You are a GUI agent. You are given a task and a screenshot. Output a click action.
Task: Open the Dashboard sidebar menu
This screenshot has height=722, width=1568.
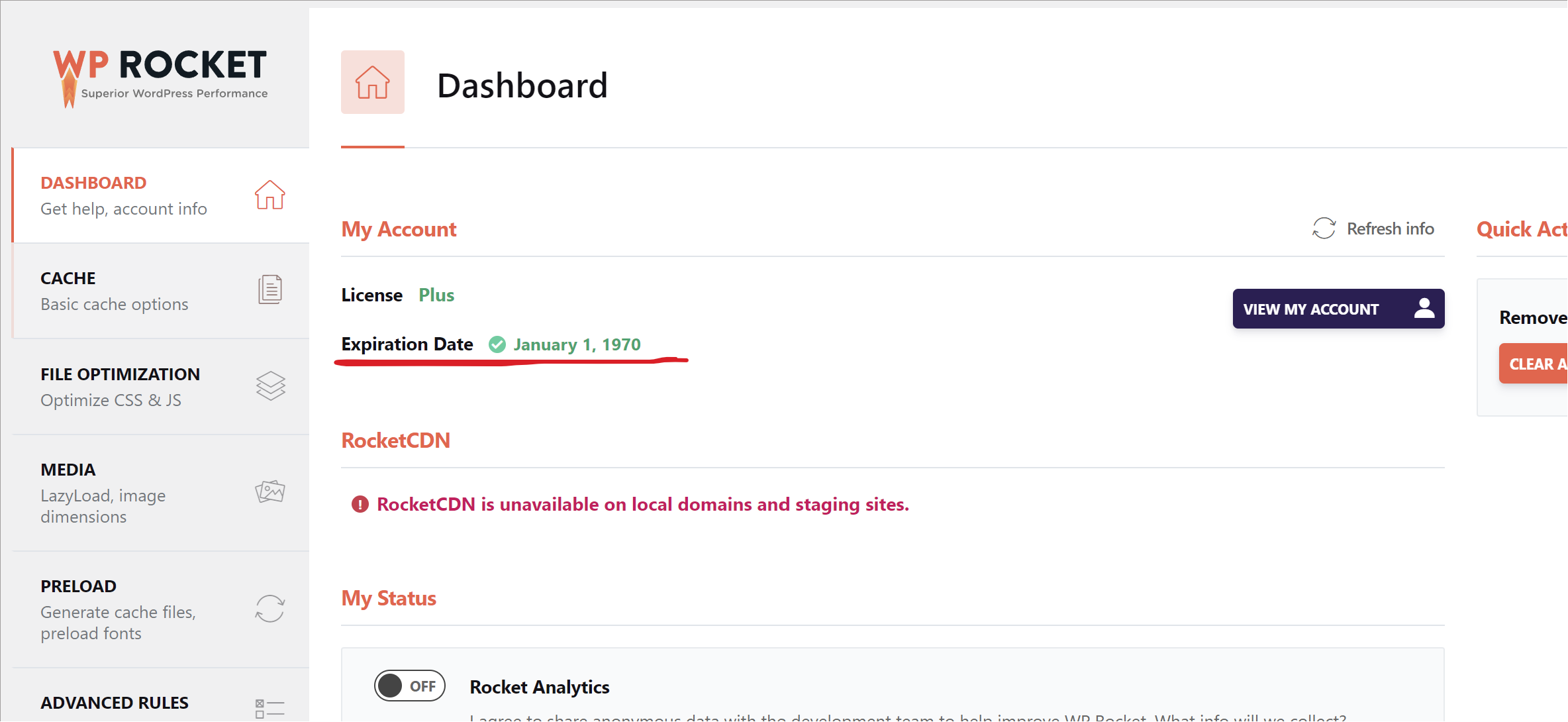click(x=161, y=195)
